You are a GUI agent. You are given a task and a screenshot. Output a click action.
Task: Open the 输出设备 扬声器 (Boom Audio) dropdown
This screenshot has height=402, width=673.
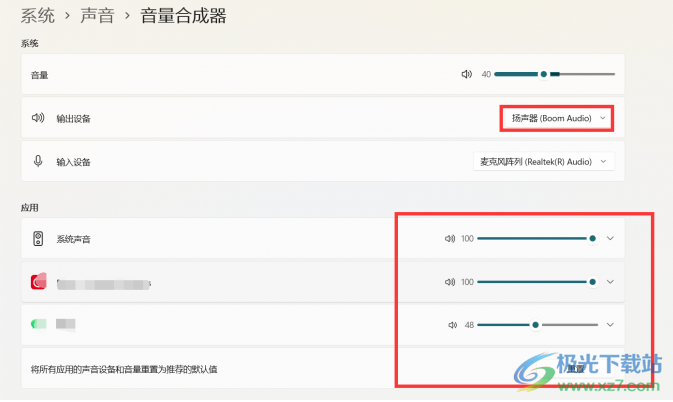tap(558, 118)
